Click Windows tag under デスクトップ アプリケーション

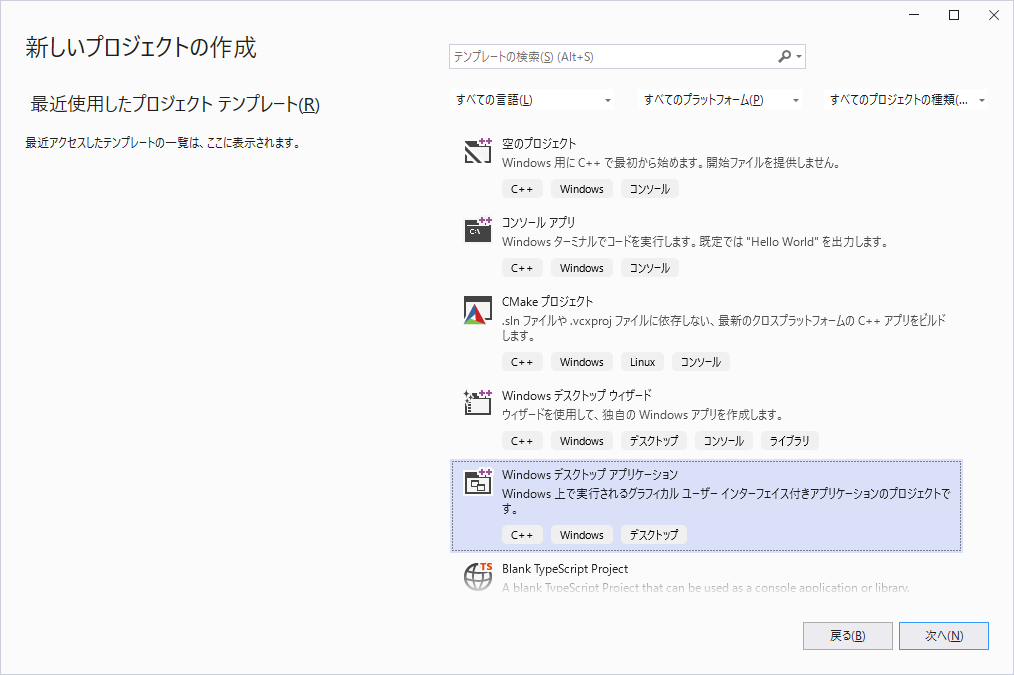[581, 535]
